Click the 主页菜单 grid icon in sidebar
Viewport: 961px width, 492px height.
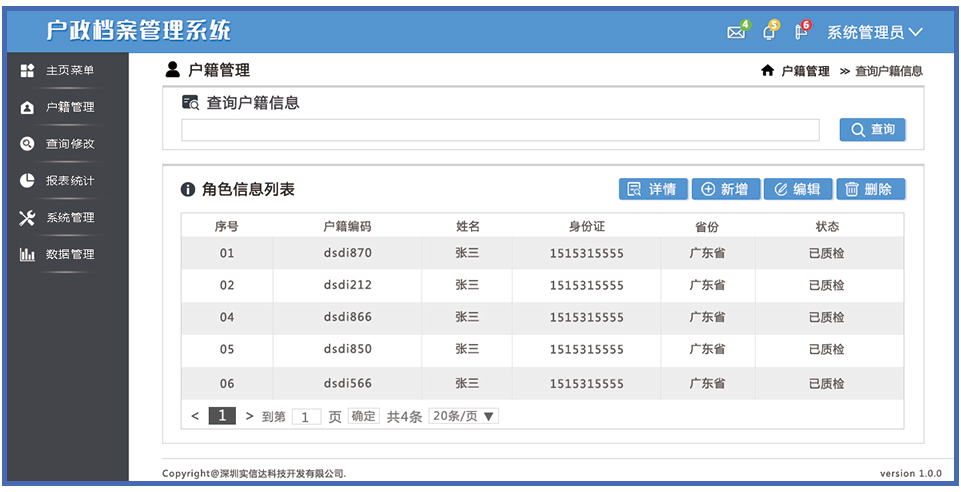tap(27, 70)
